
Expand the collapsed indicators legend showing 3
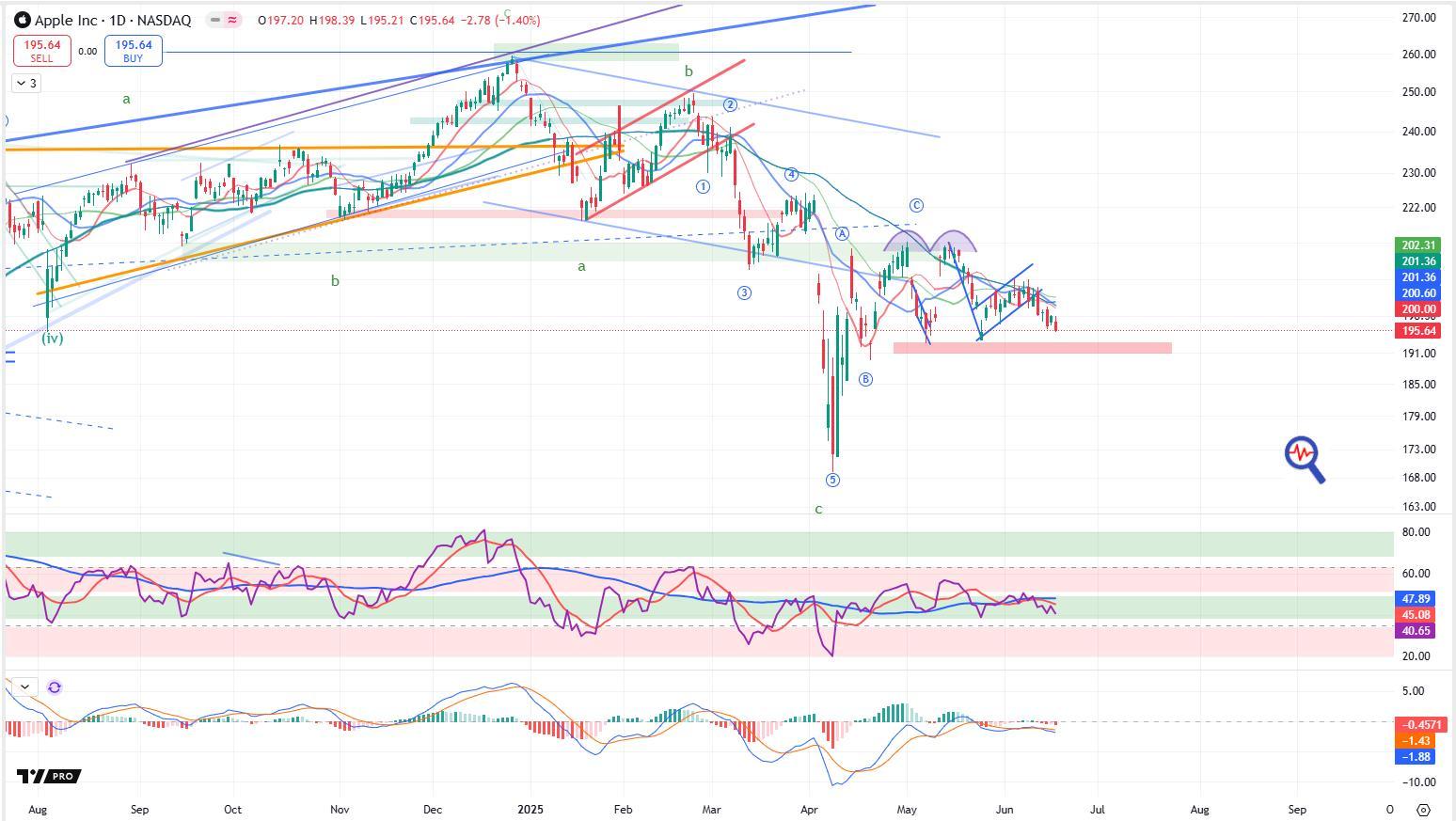click(26, 84)
